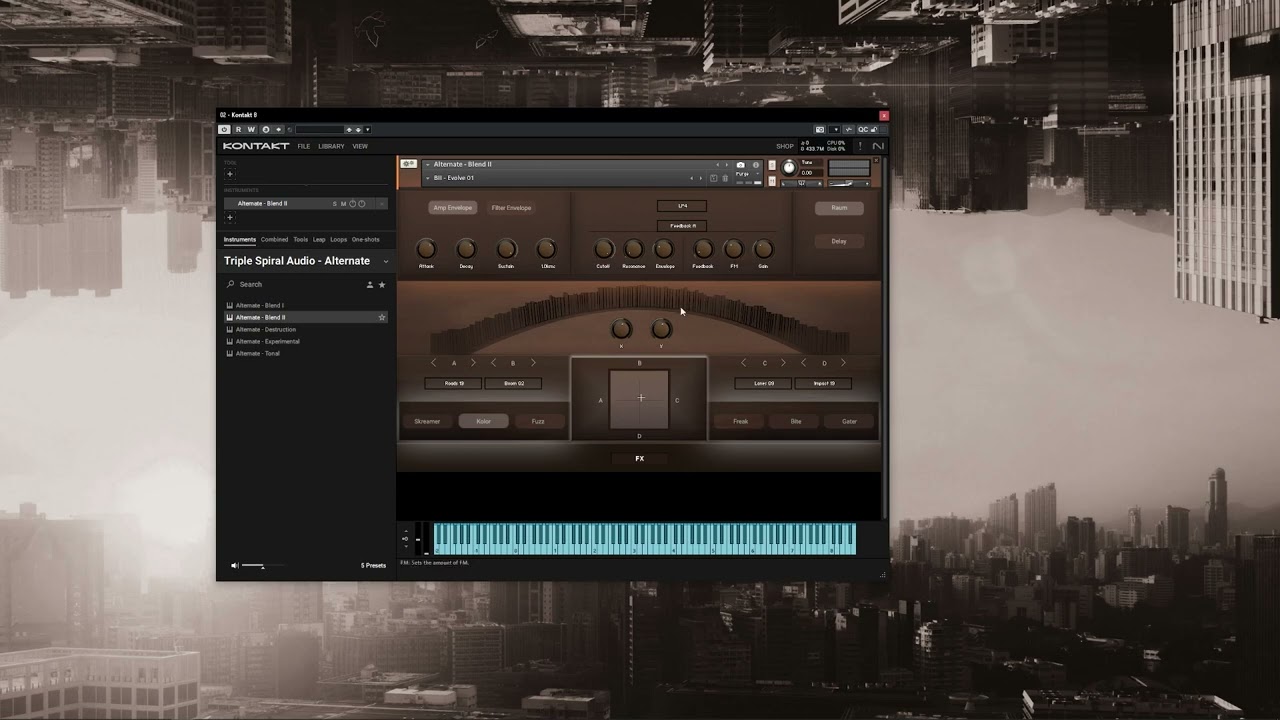This screenshot has width=1280, height=720.
Task: Click the host camera snapshot icon
Action: coord(820,129)
